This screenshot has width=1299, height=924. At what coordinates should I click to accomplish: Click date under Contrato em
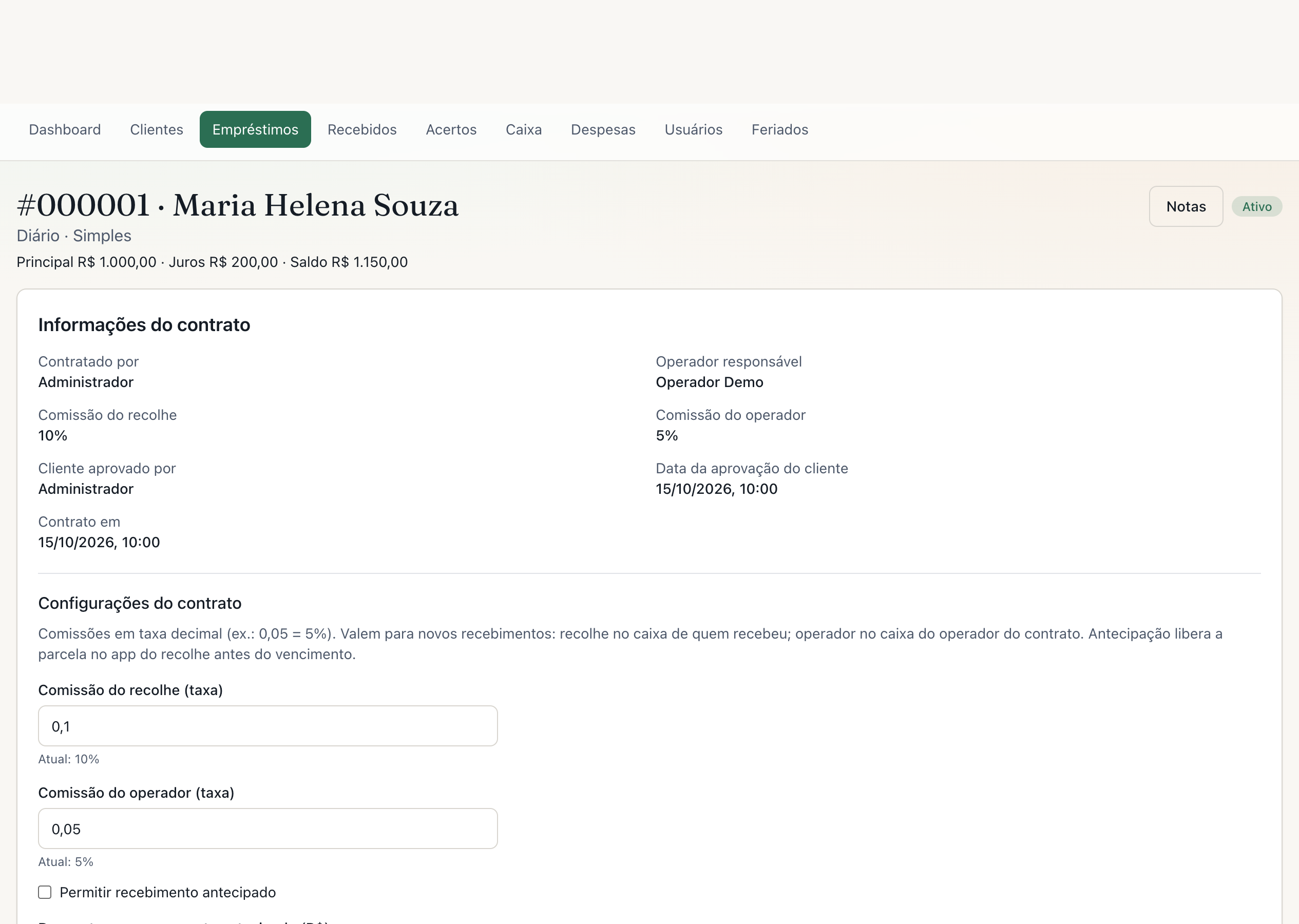[x=99, y=542]
